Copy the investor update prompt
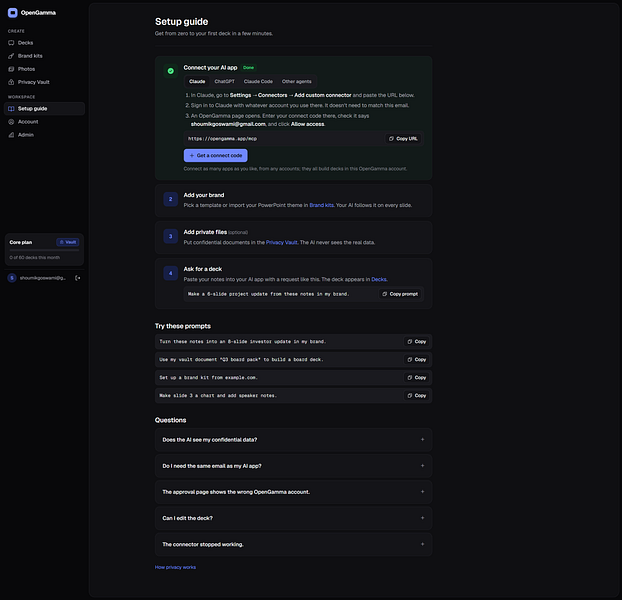This screenshot has height=600, width=622. pos(417,341)
